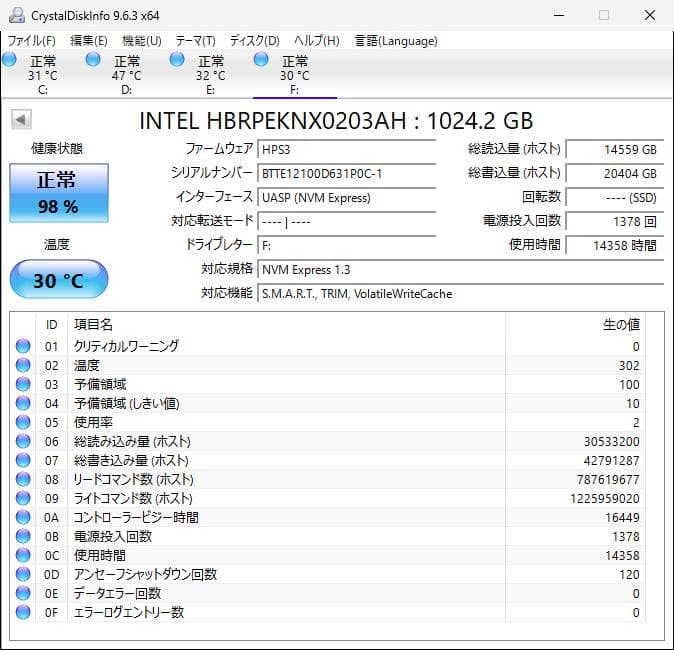Click raw value 16449 in the list
The width and height of the screenshot is (674, 650).
pyautogui.click(x=622, y=518)
